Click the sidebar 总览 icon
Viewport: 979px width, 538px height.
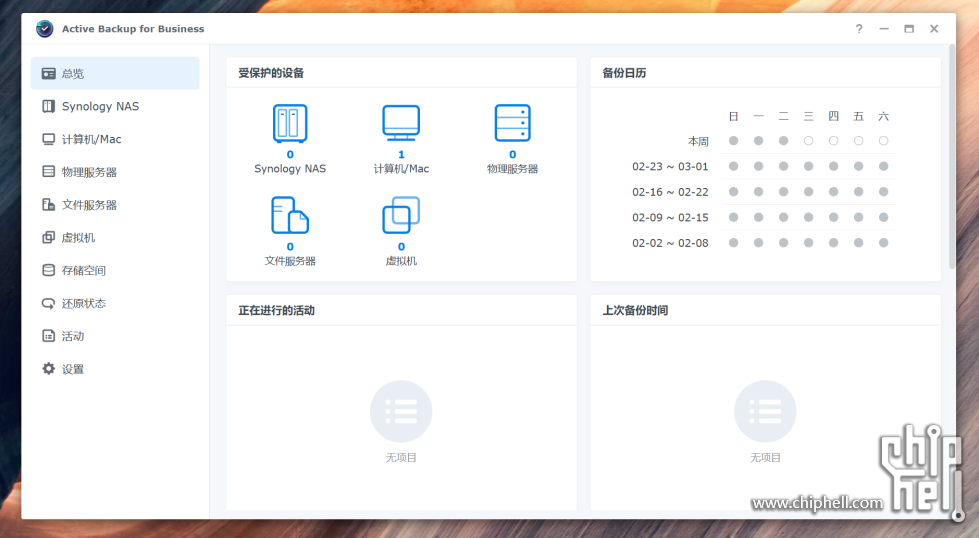click(x=48, y=73)
